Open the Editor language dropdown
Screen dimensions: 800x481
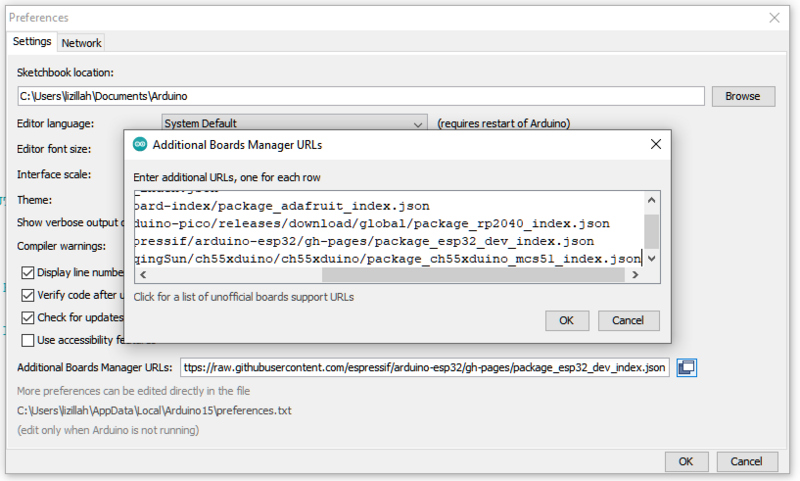(294, 123)
